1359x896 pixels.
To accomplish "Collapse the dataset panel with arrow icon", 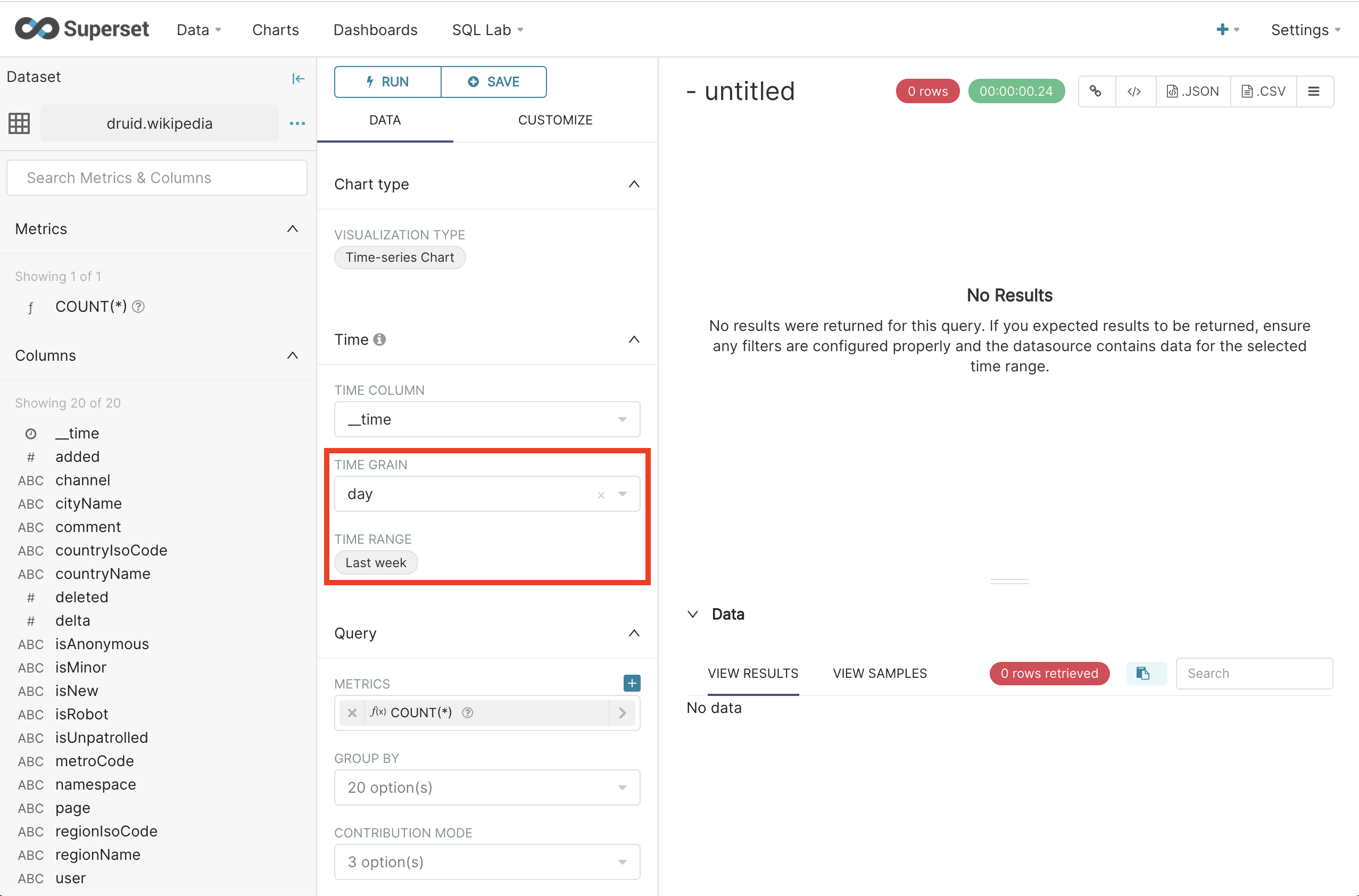I will coord(298,78).
